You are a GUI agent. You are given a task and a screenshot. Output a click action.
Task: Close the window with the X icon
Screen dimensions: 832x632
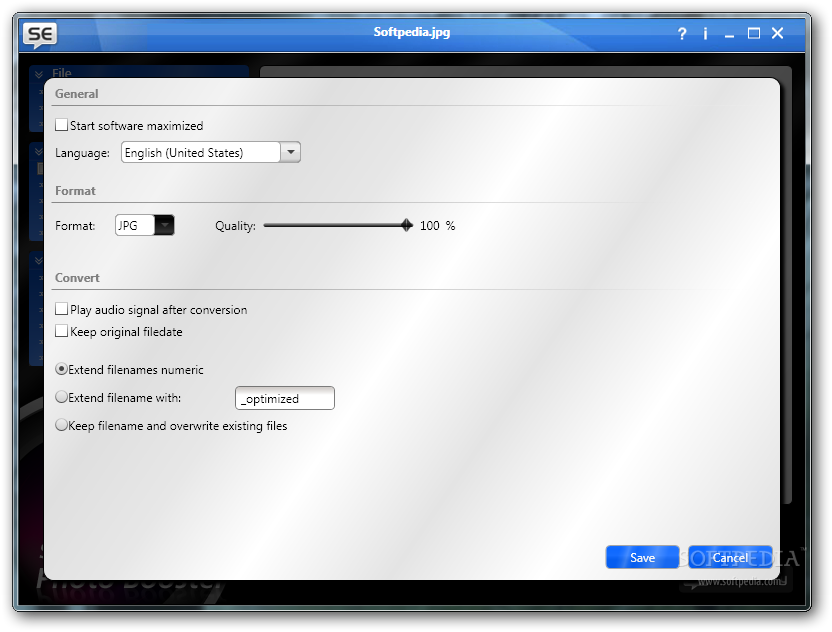777,33
